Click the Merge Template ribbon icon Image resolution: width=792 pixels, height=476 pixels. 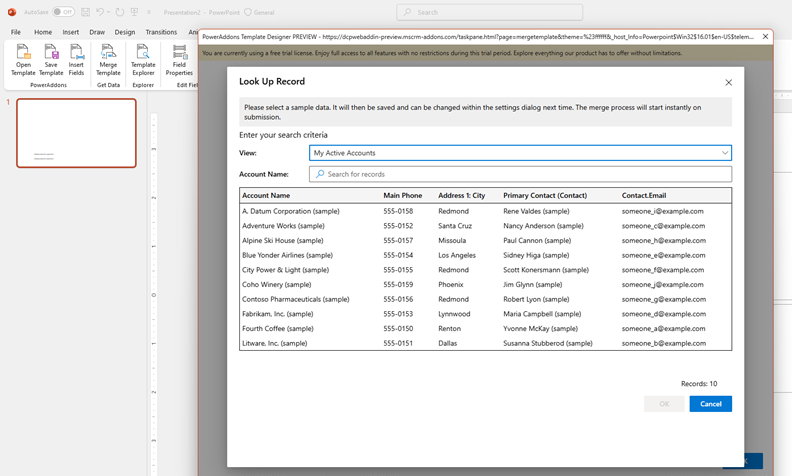(x=108, y=60)
